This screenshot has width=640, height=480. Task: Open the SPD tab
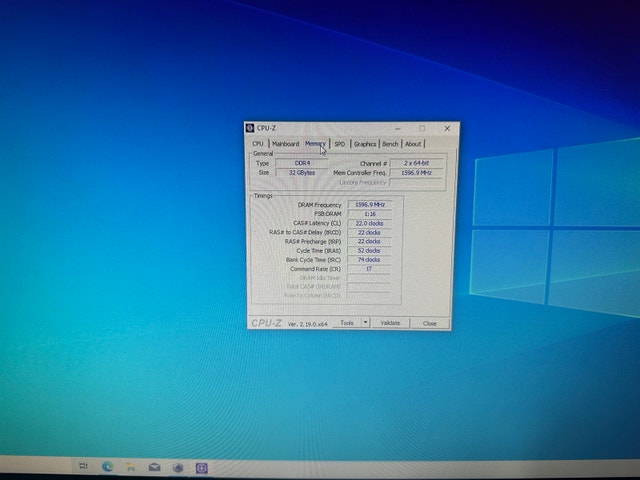click(x=340, y=144)
